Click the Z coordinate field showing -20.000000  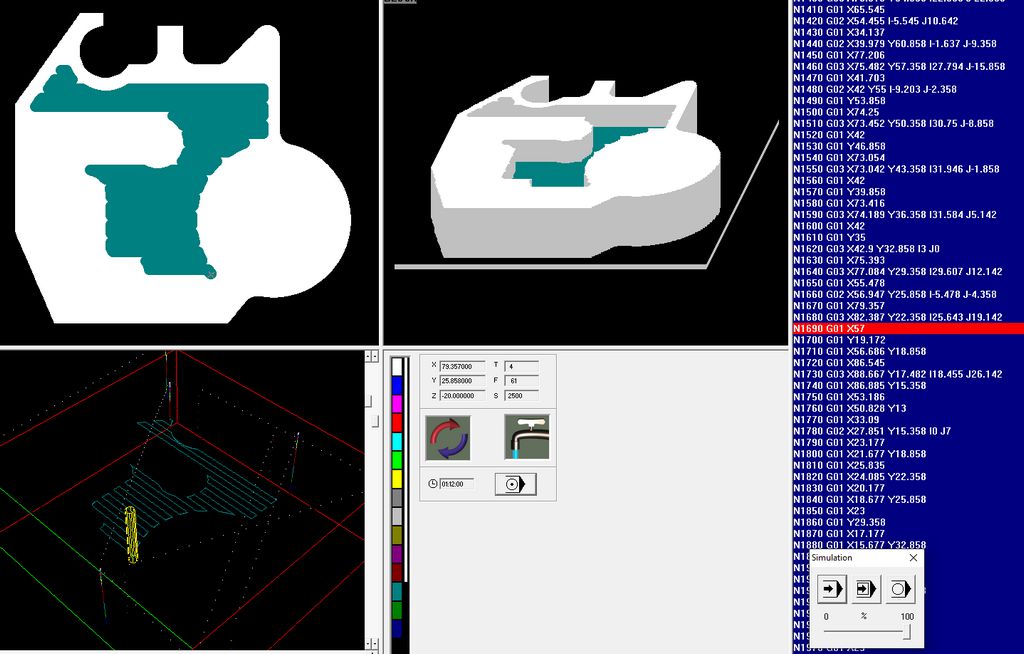(x=462, y=396)
